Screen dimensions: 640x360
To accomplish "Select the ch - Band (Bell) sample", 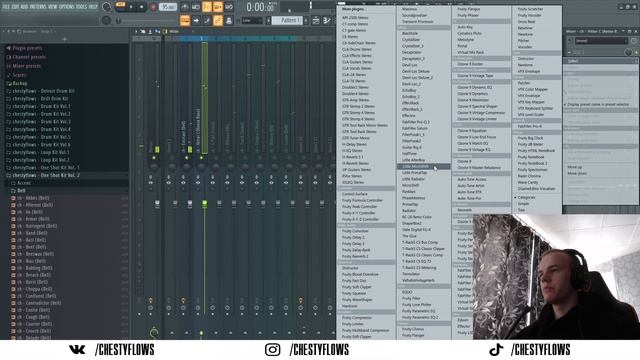I will click(32, 233).
